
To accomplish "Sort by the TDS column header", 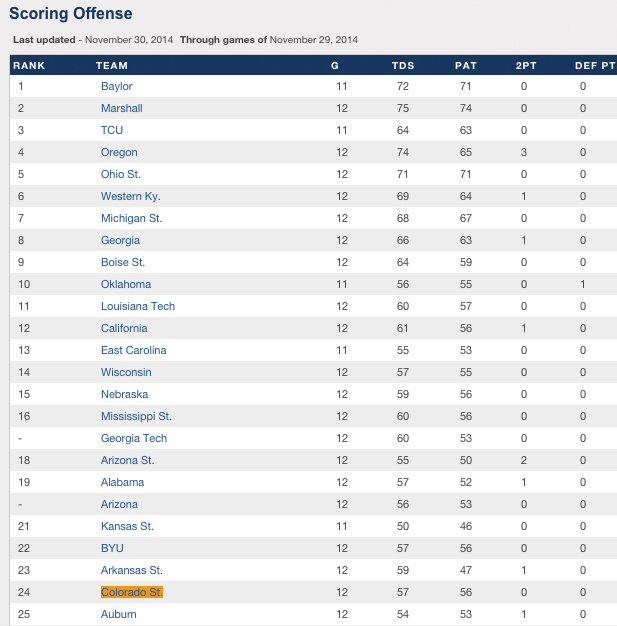I will (403, 65).
